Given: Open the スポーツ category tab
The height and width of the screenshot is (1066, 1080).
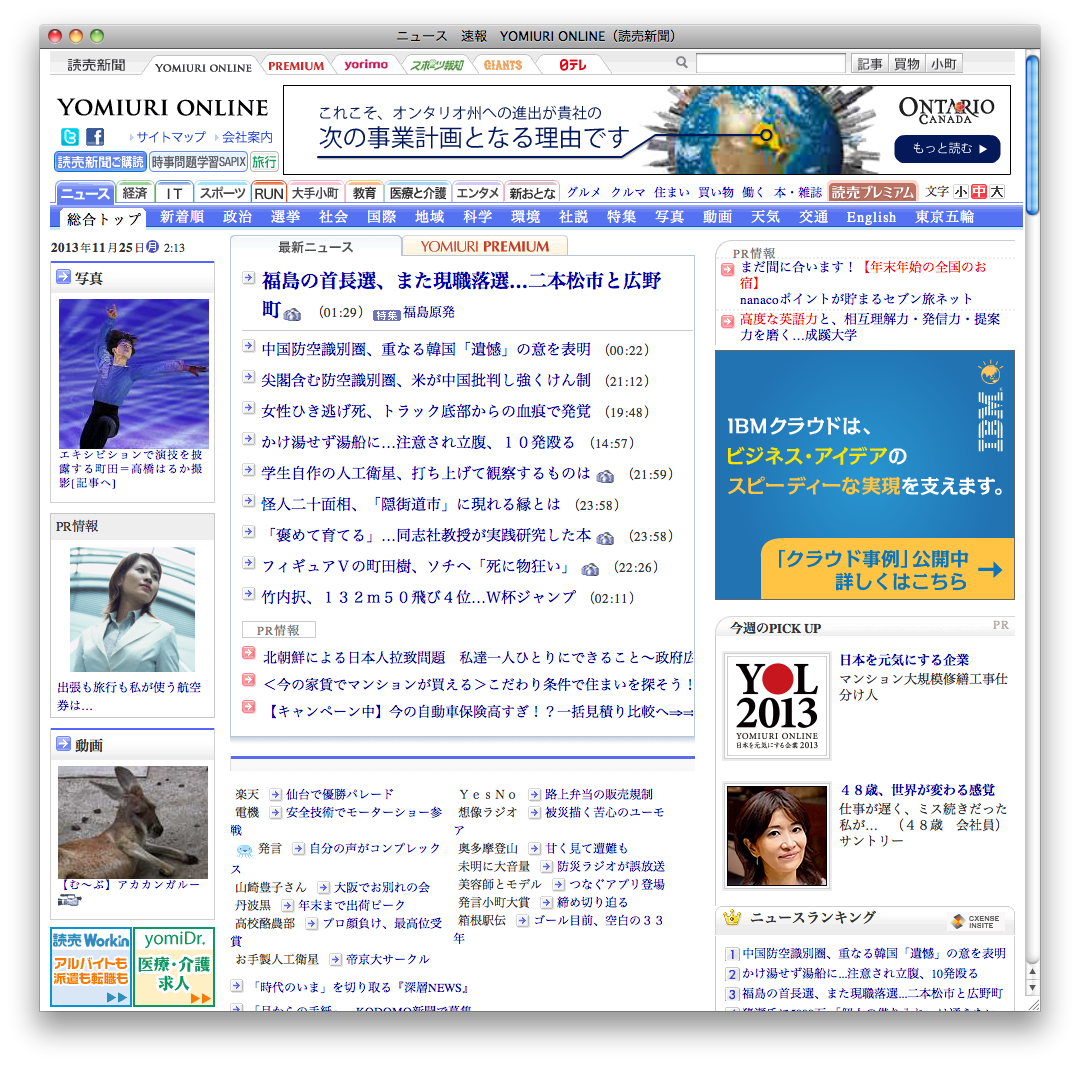Looking at the screenshot, I should point(222,193).
